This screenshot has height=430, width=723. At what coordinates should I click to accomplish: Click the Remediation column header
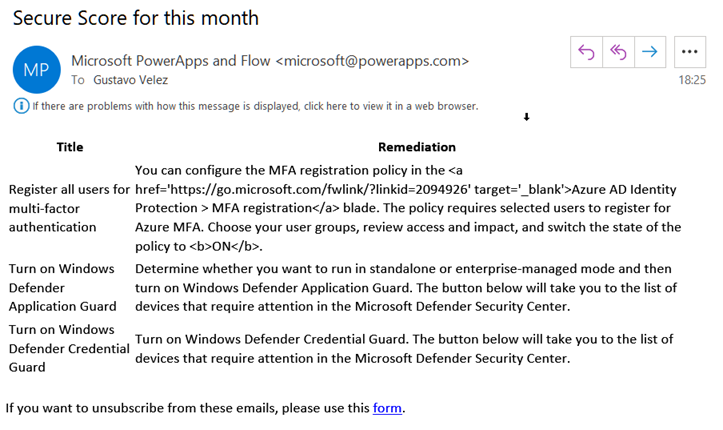[x=417, y=147]
